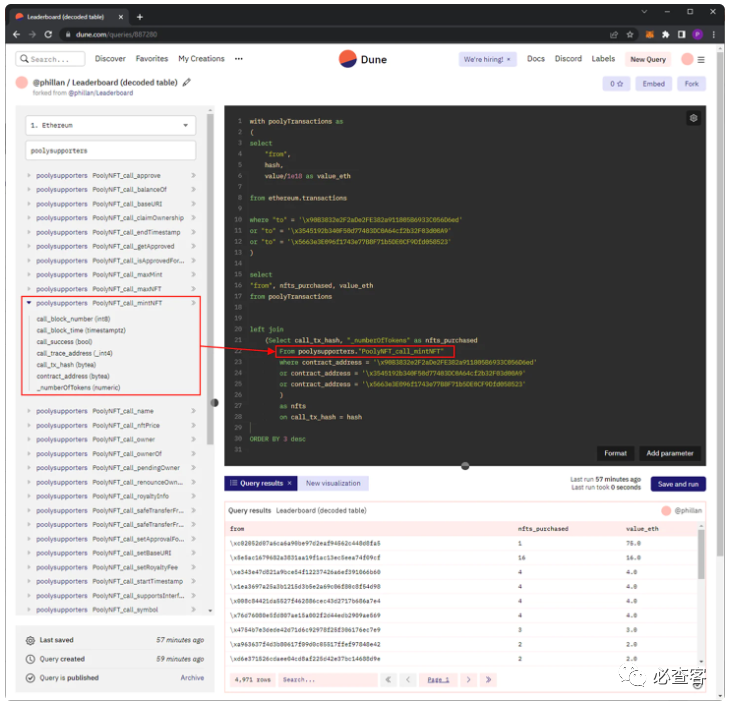Screen dimensions: 730x708
Task: Open a new browser tab
Action: point(140,17)
